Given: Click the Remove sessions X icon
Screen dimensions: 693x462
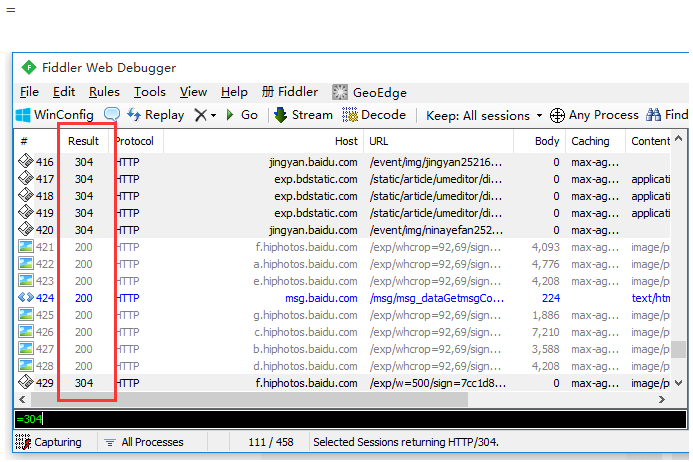Looking at the screenshot, I should pos(200,115).
